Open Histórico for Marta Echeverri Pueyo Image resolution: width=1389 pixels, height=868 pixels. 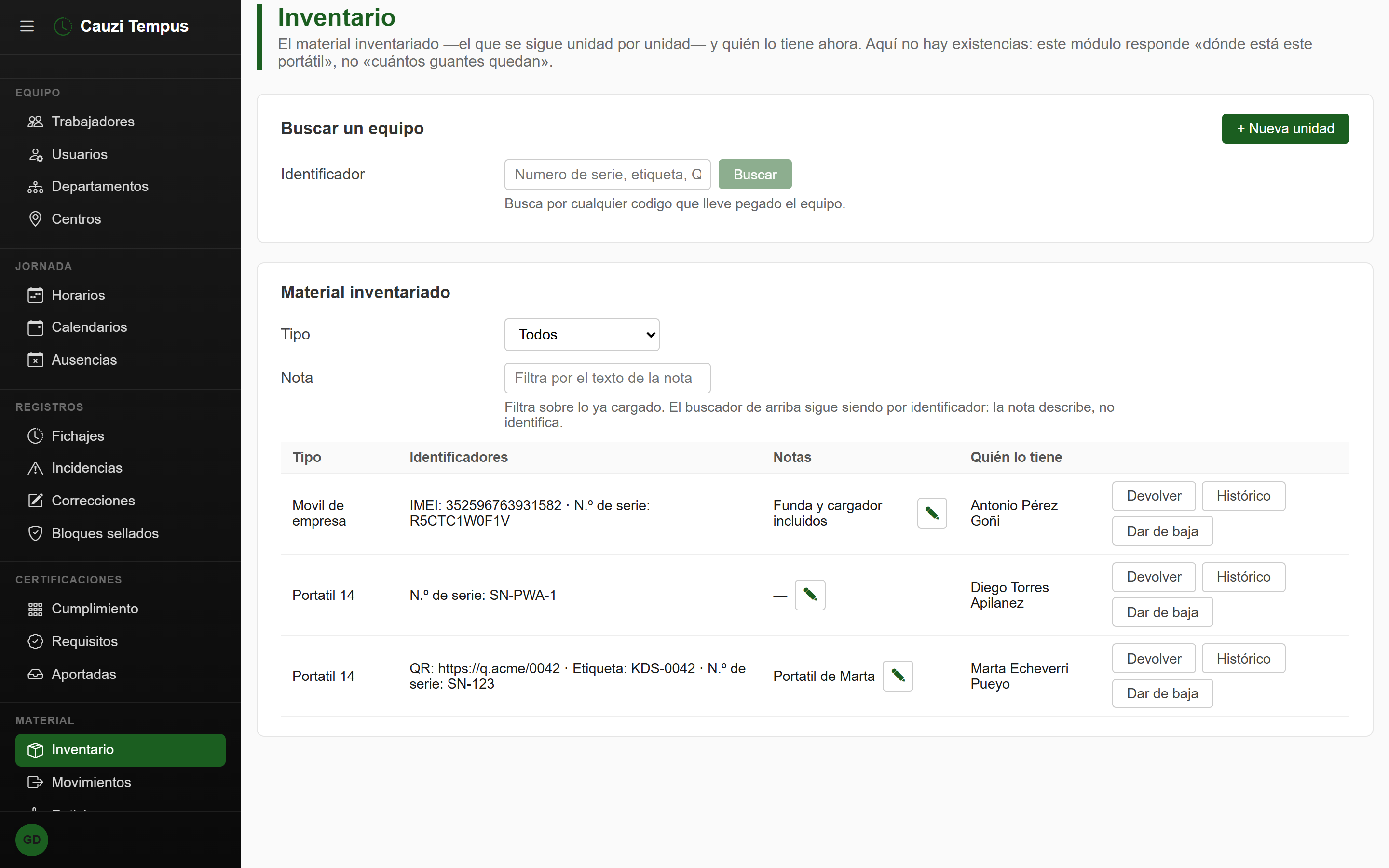[1243, 658]
